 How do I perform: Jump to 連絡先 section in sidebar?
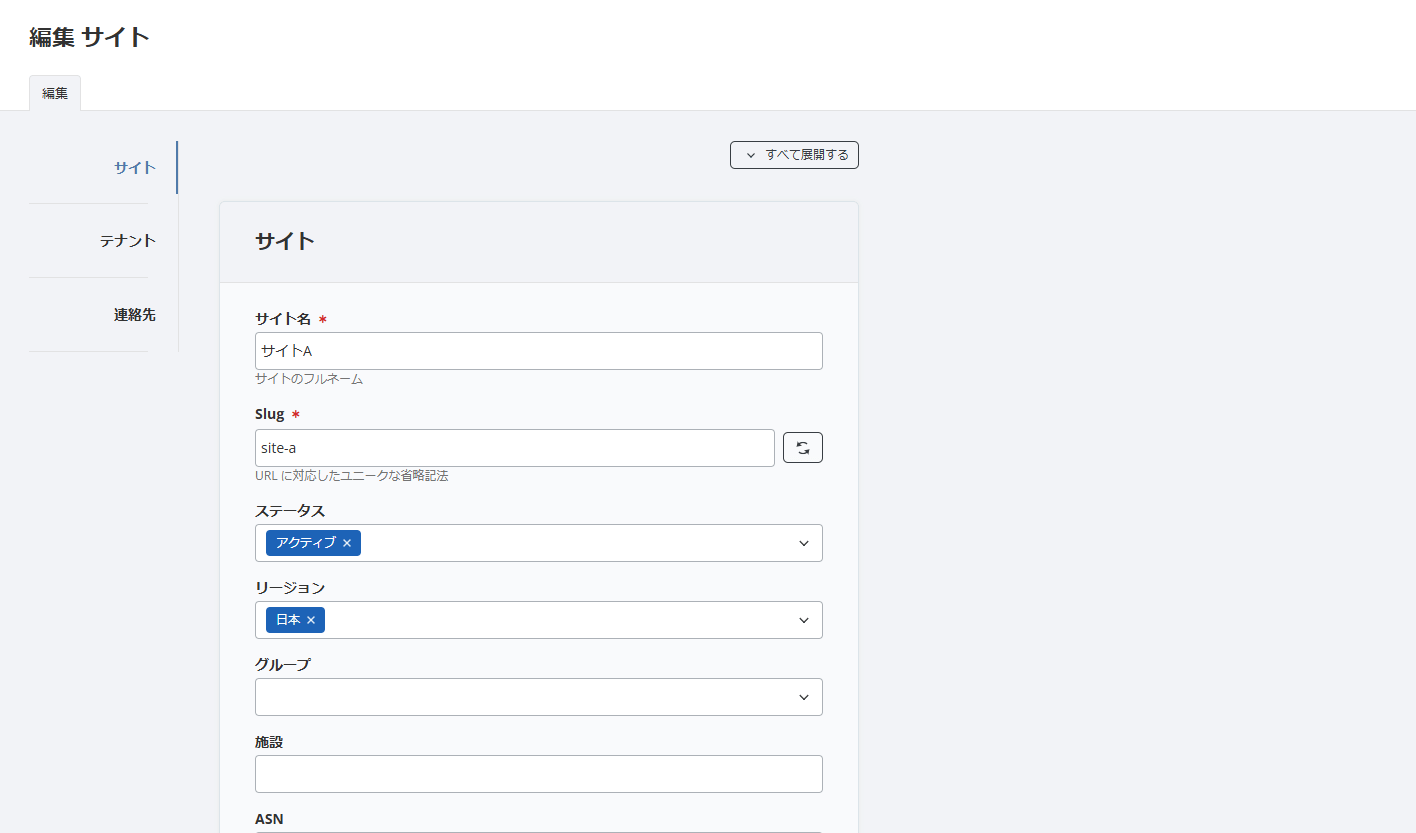pyautogui.click(x=135, y=315)
